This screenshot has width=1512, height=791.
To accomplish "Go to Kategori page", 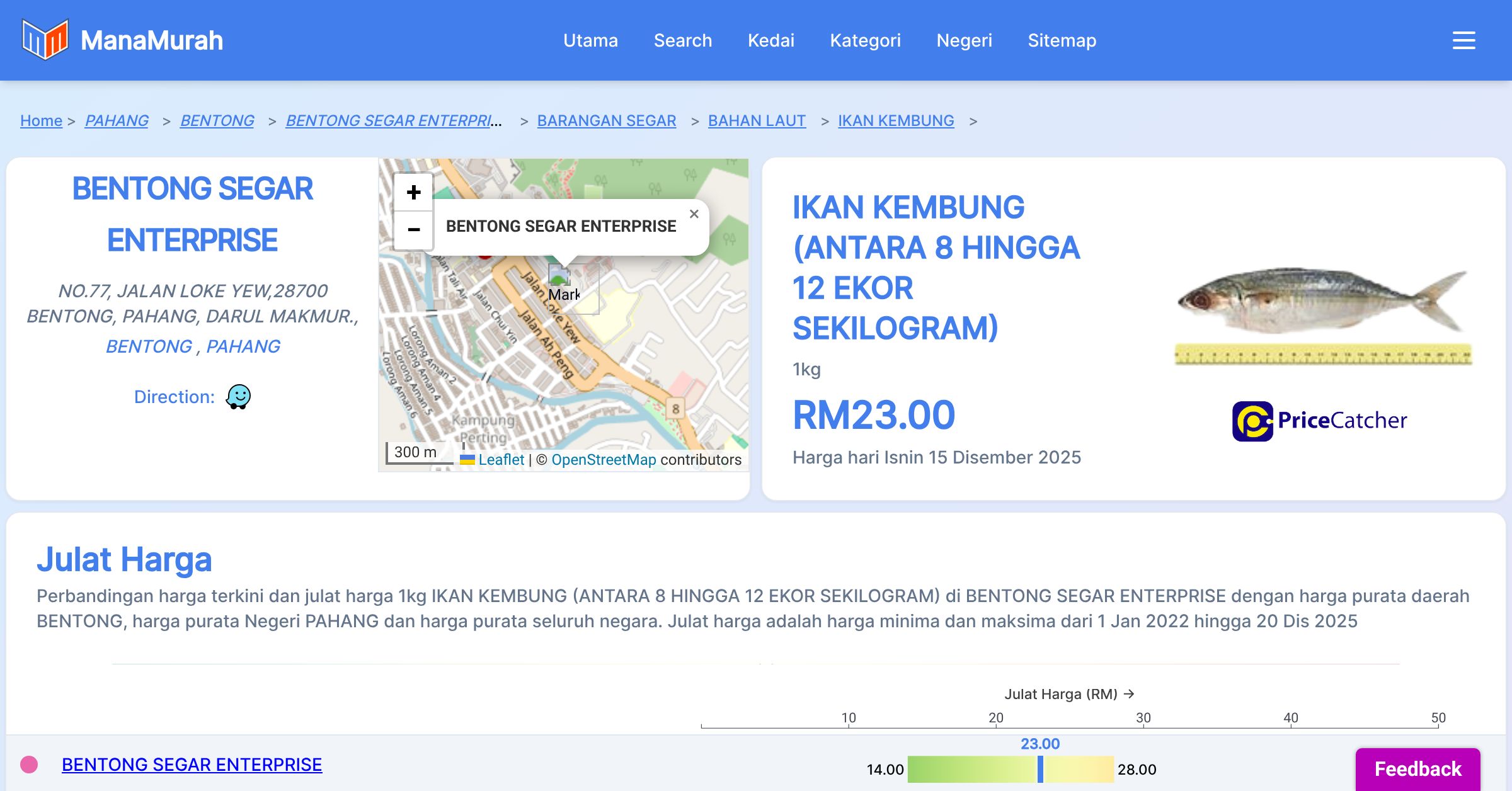I will tap(865, 40).
